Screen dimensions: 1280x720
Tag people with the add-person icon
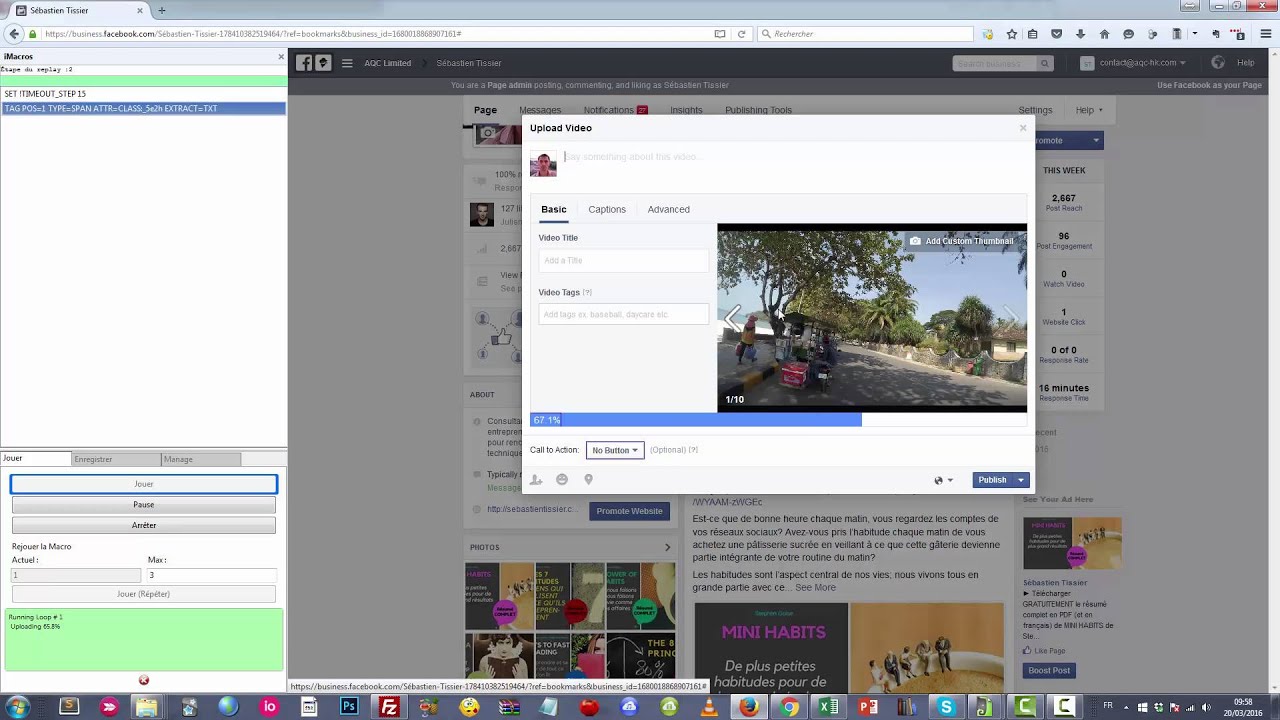pyautogui.click(x=536, y=480)
